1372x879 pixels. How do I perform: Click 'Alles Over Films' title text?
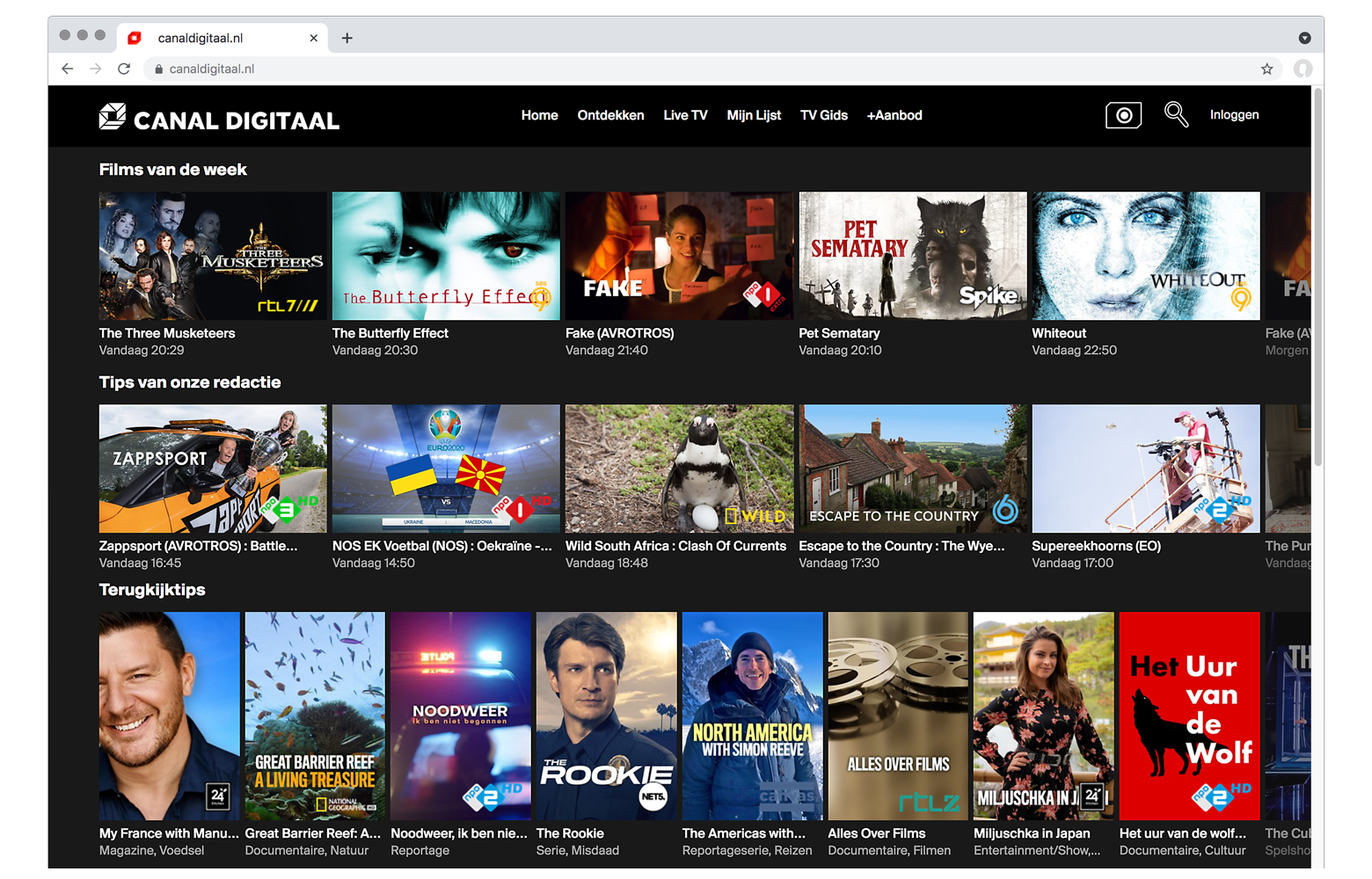coord(877,833)
